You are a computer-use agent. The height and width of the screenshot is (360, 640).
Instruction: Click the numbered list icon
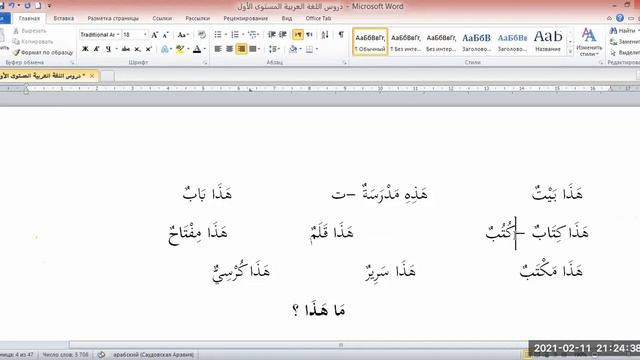click(235, 35)
